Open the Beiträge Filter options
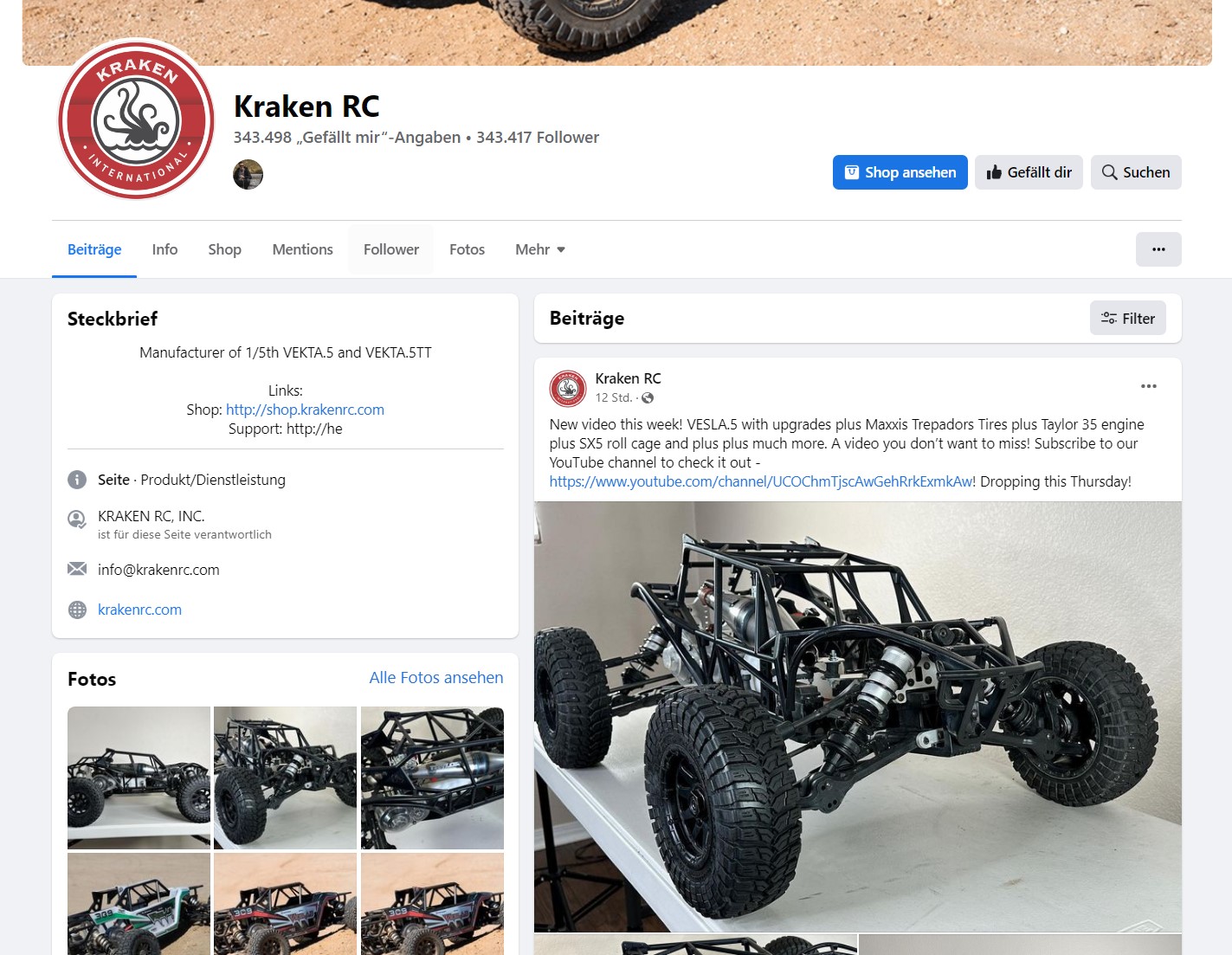1232x955 pixels. [1128, 319]
